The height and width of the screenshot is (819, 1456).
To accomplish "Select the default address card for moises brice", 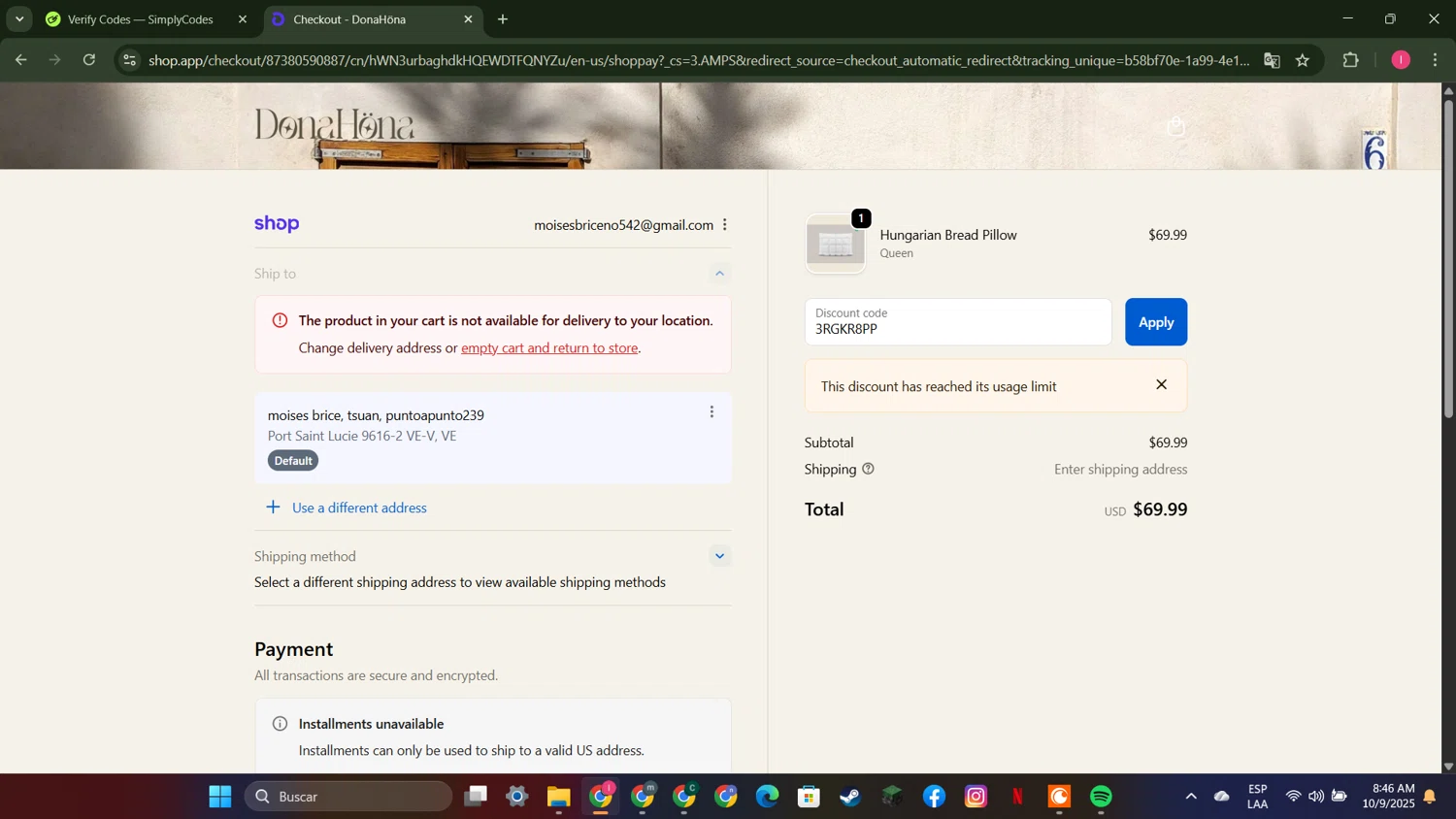I will pos(493,438).
